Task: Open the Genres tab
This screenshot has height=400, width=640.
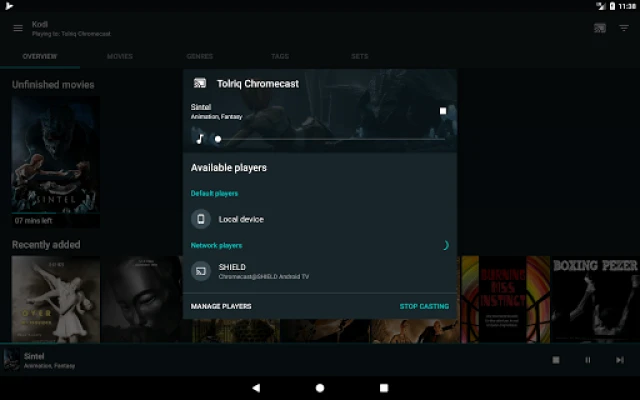Action: [200, 56]
